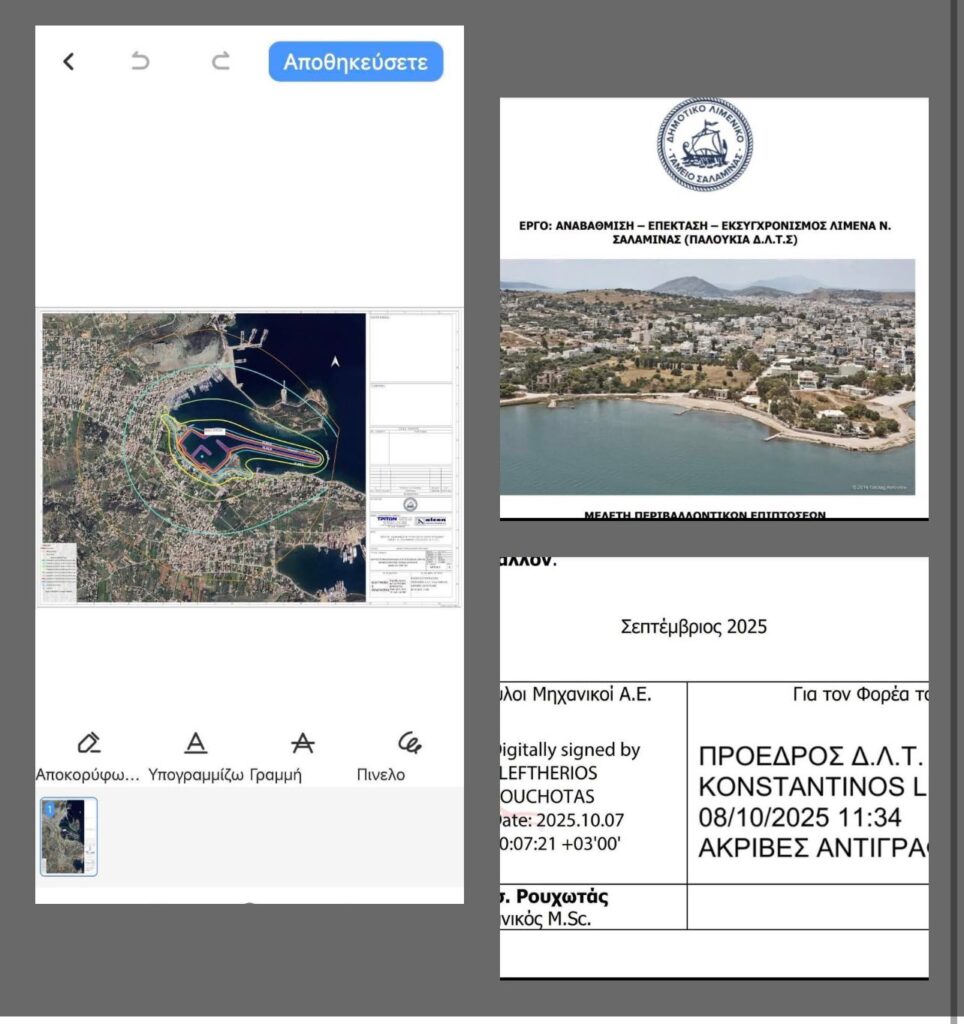This screenshot has height=1024, width=964.
Task: Select the highlighter tool icon
Action: coord(89,743)
